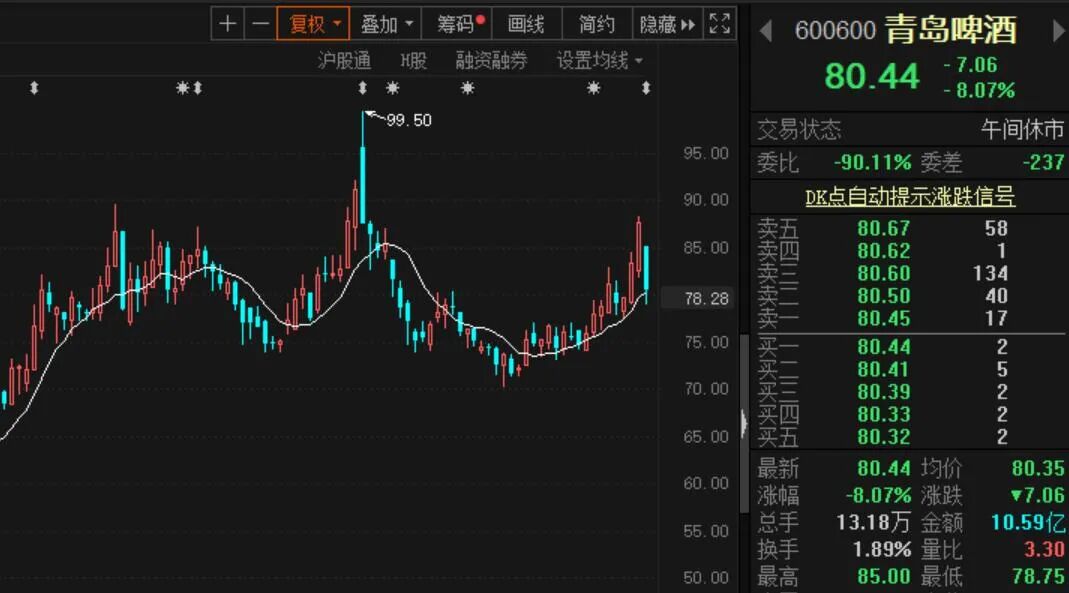Select 卖三 price 80.60
The width and height of the screenshot is (1069, 593).
coord(884,273)
